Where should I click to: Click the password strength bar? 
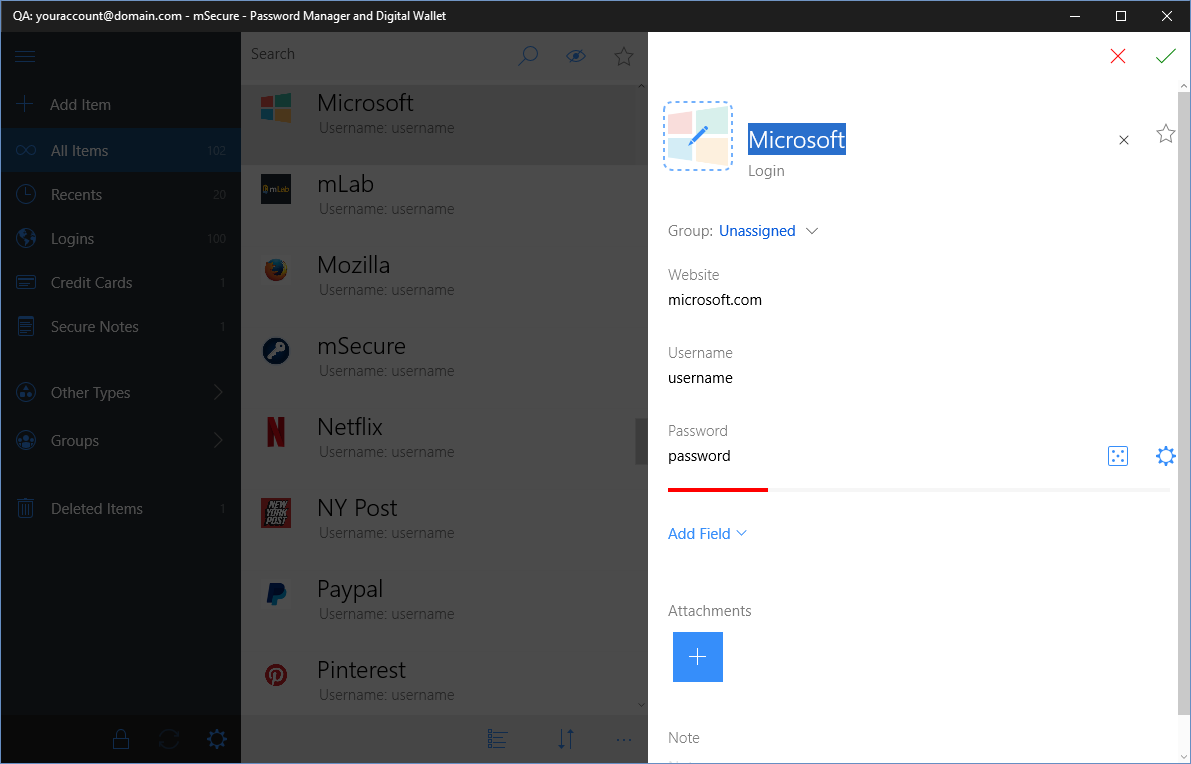[918, 490]
